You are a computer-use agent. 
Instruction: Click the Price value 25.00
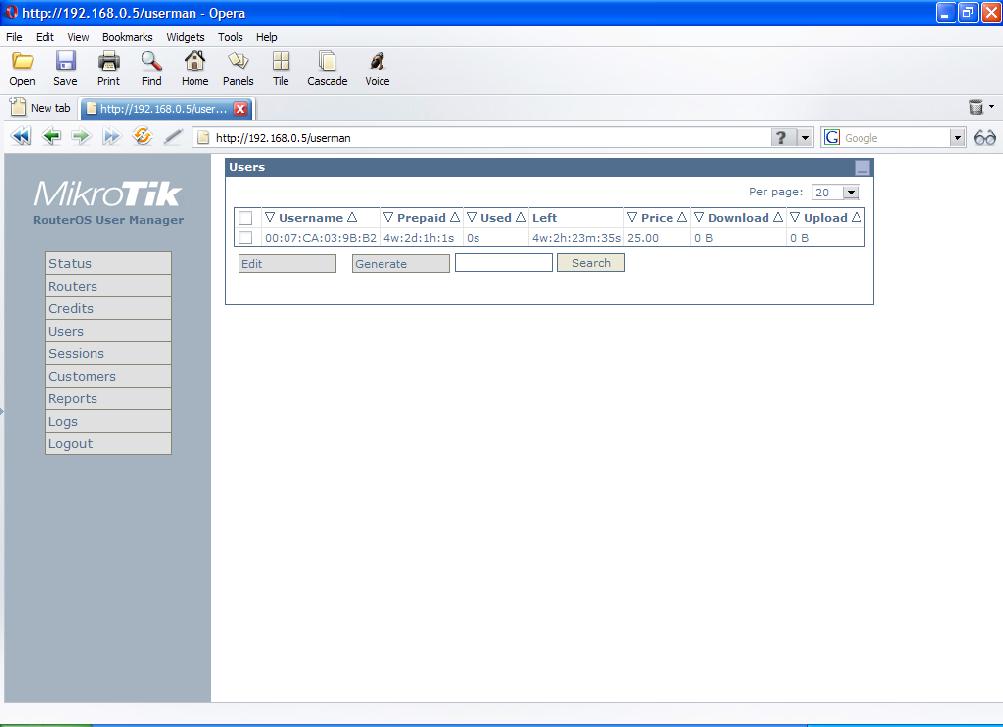coord(643,238)
